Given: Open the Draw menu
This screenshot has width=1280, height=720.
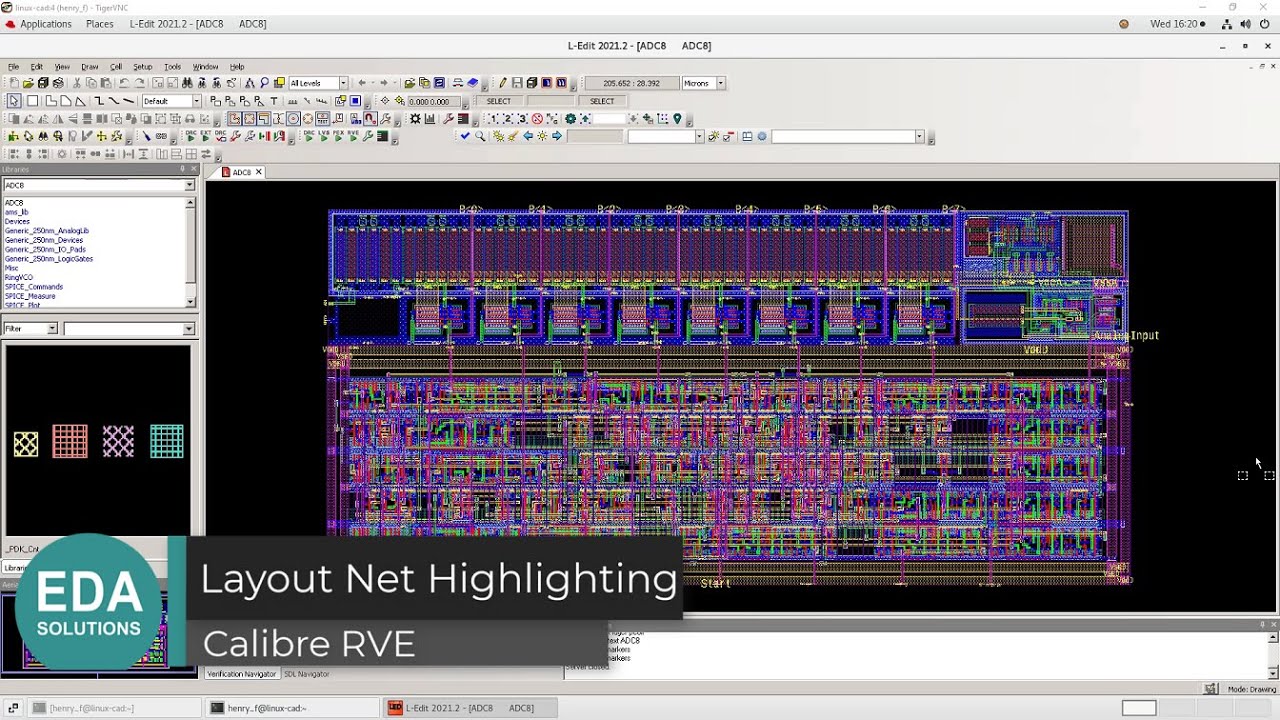Looking at the screenshot, I should [x=89, y=67].
